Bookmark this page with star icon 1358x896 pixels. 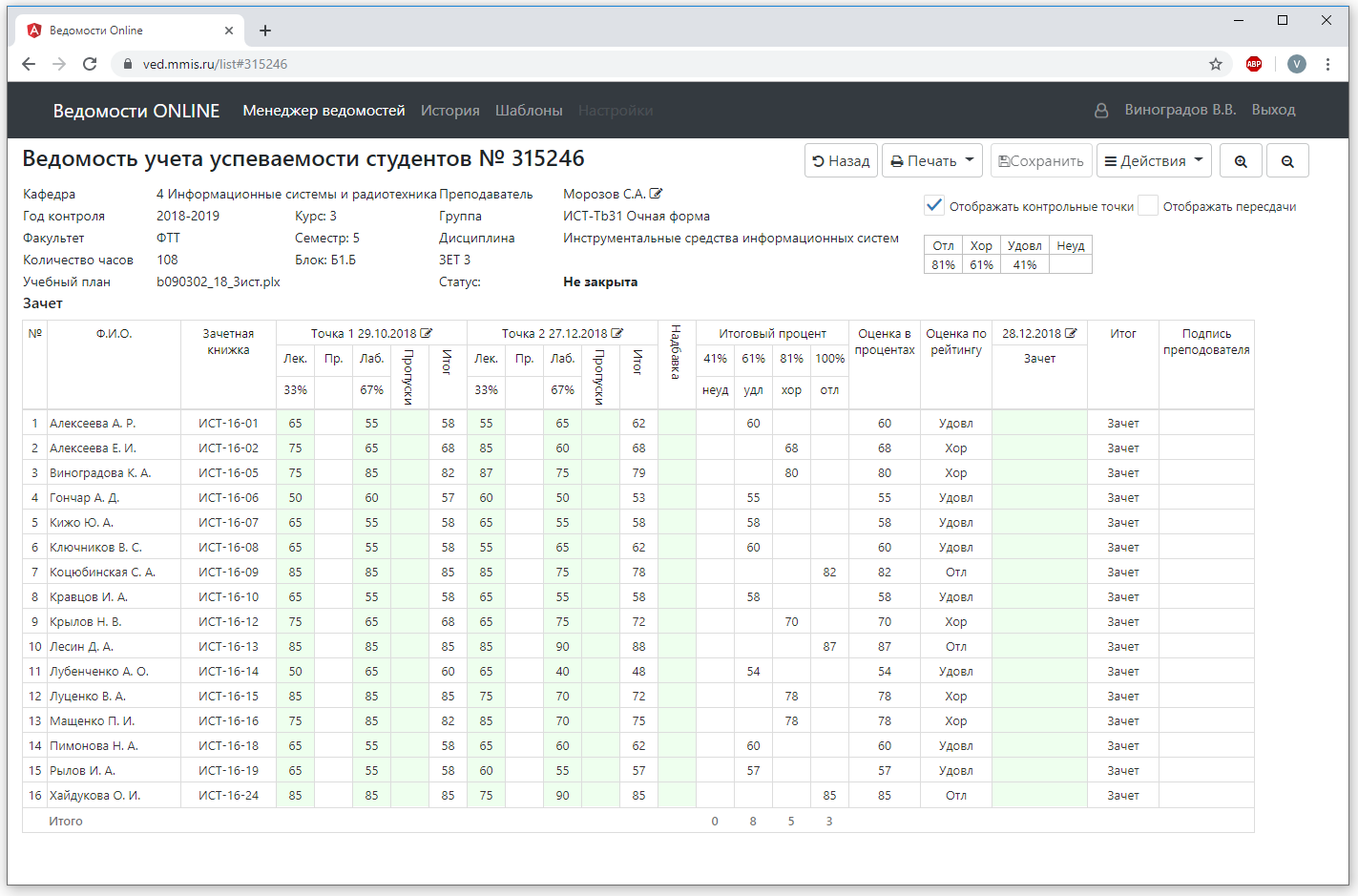point(1215,64)
